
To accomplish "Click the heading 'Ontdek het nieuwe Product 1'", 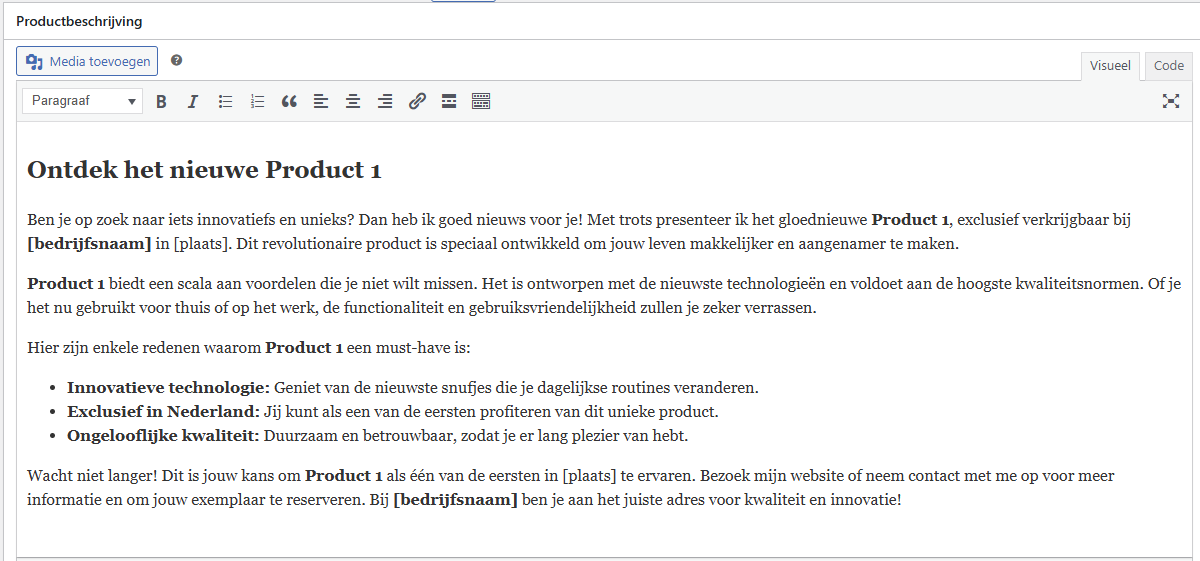I will [x=204, y=170].
